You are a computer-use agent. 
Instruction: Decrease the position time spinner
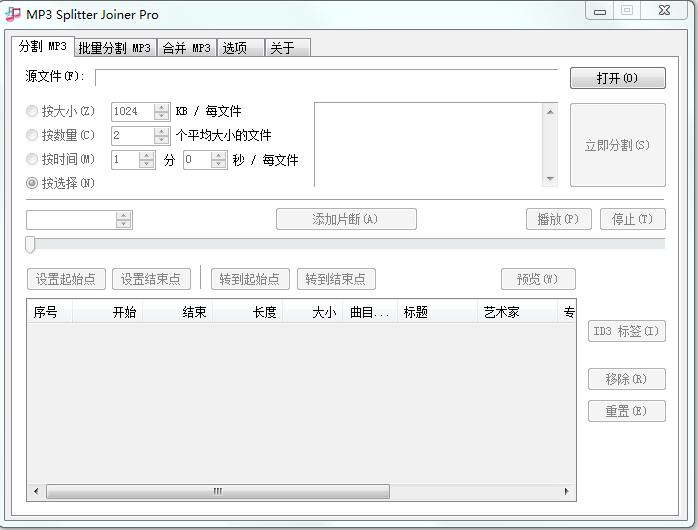pyautogui.click(x=124, y=224)
